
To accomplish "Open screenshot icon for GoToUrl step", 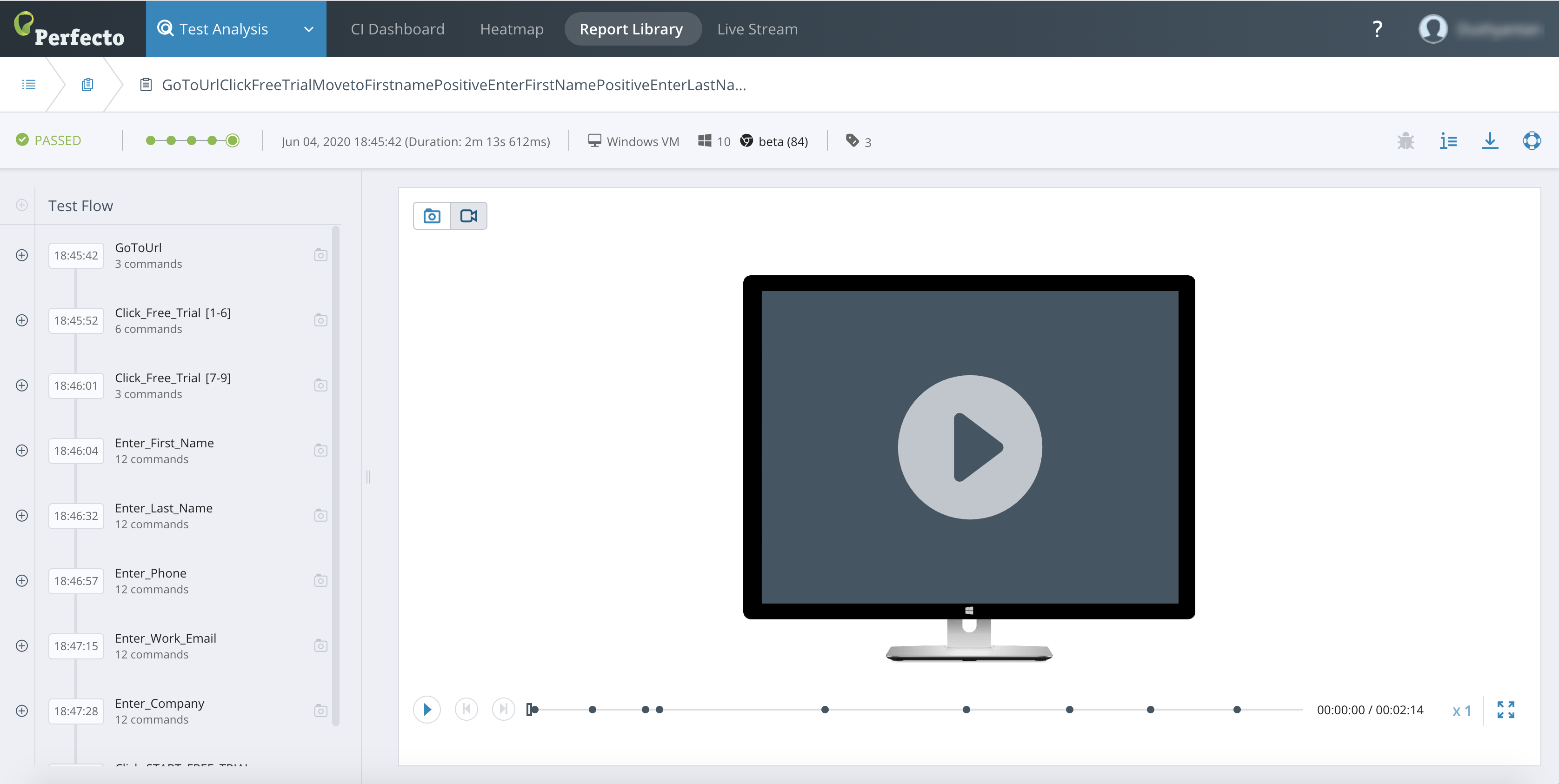I will pos(321,255).
